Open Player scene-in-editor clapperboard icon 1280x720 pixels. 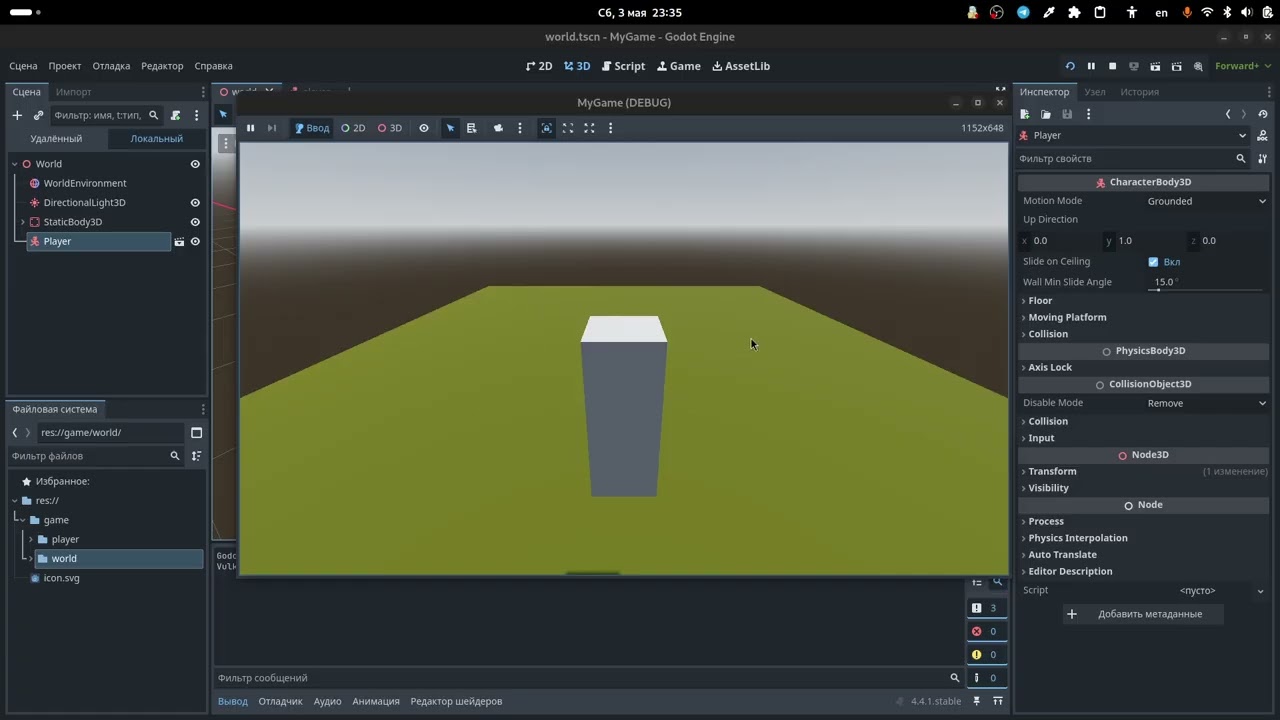coord(180,241)
